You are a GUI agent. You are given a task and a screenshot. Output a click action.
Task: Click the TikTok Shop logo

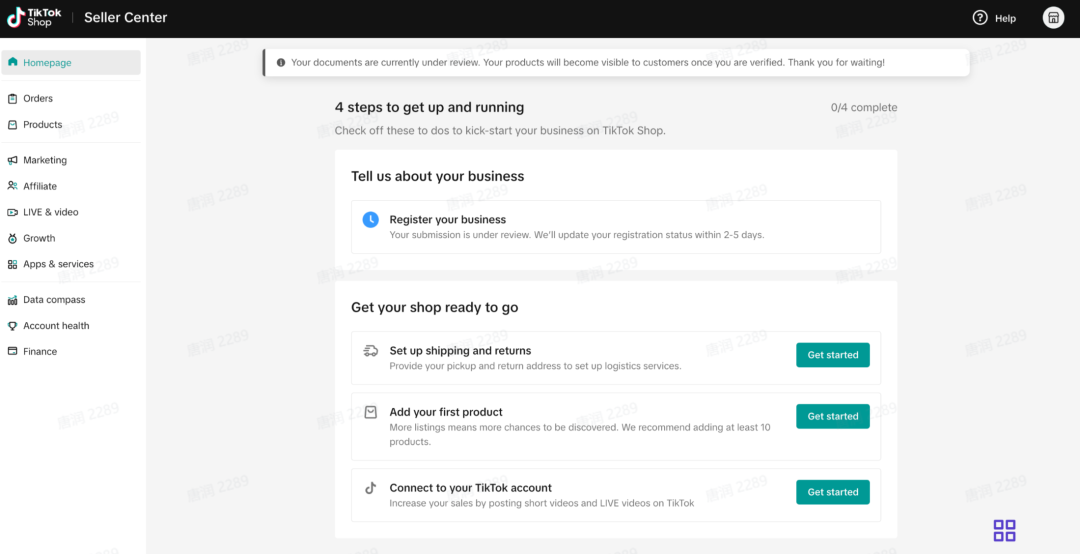pos(34,18)
